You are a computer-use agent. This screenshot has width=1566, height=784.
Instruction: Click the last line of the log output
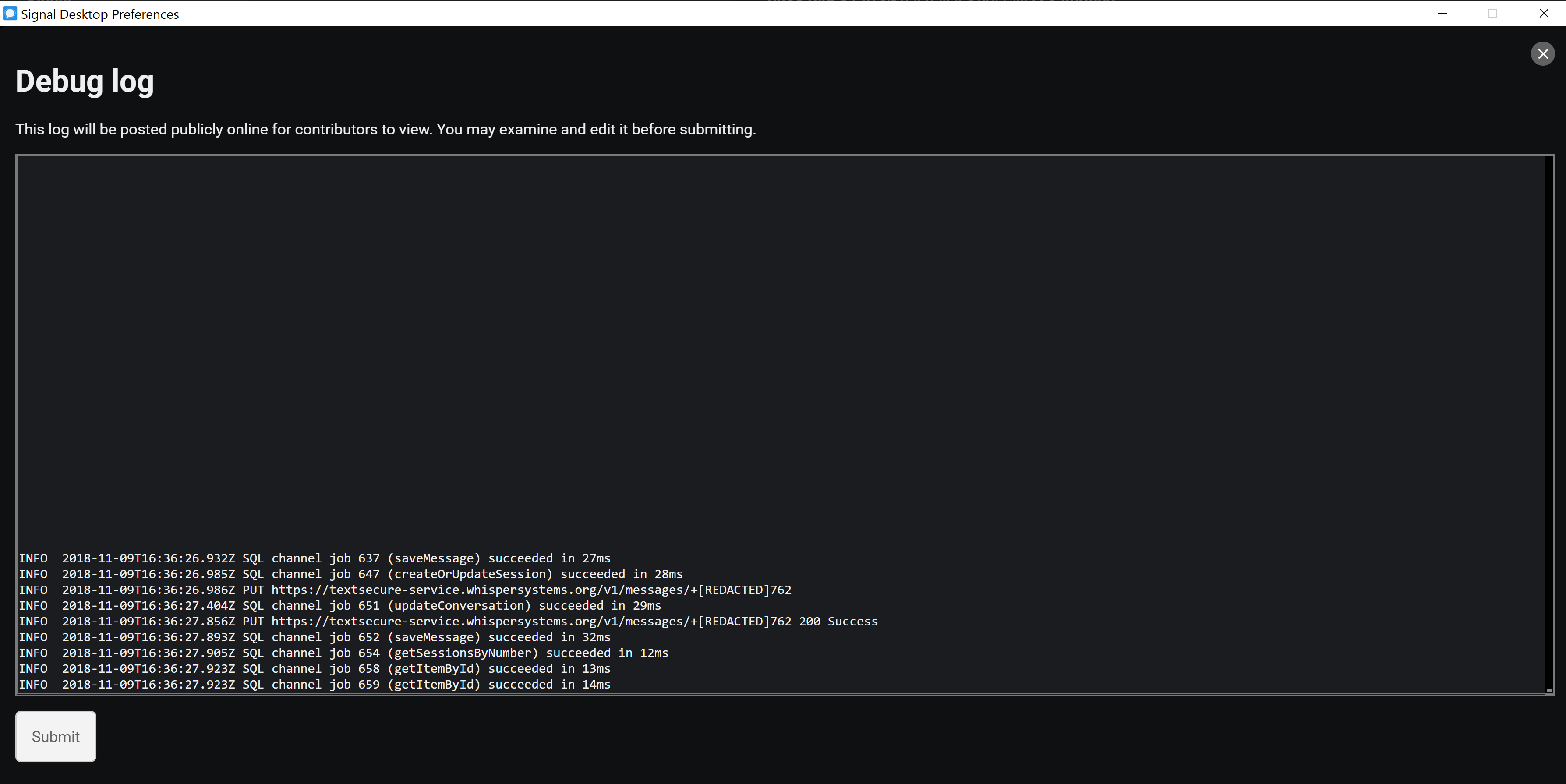point(315,684)
